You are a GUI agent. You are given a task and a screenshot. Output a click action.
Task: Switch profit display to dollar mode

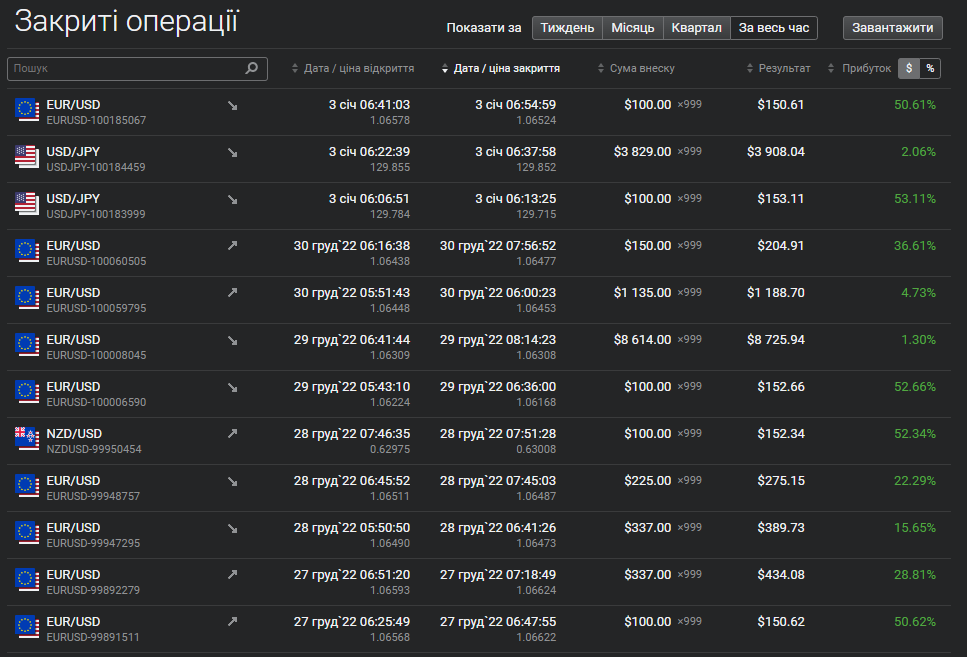tap(909, 69)
